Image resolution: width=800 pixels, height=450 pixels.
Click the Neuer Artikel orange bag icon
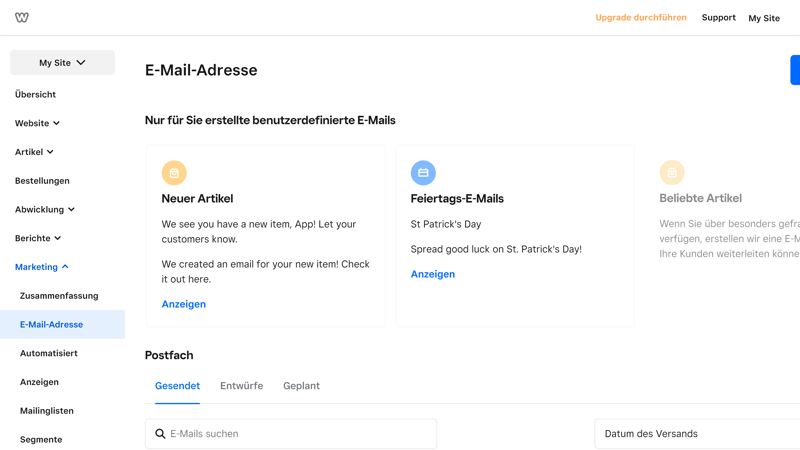174,173
